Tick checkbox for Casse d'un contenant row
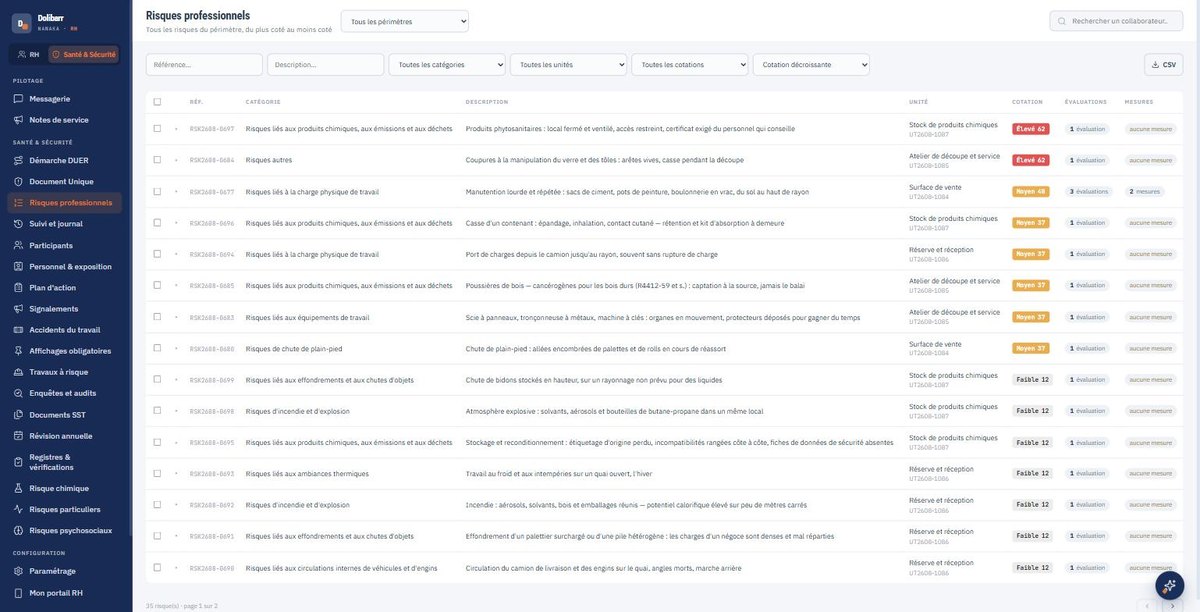This screenshot has height=612, width=1200. tap(157, 223)
